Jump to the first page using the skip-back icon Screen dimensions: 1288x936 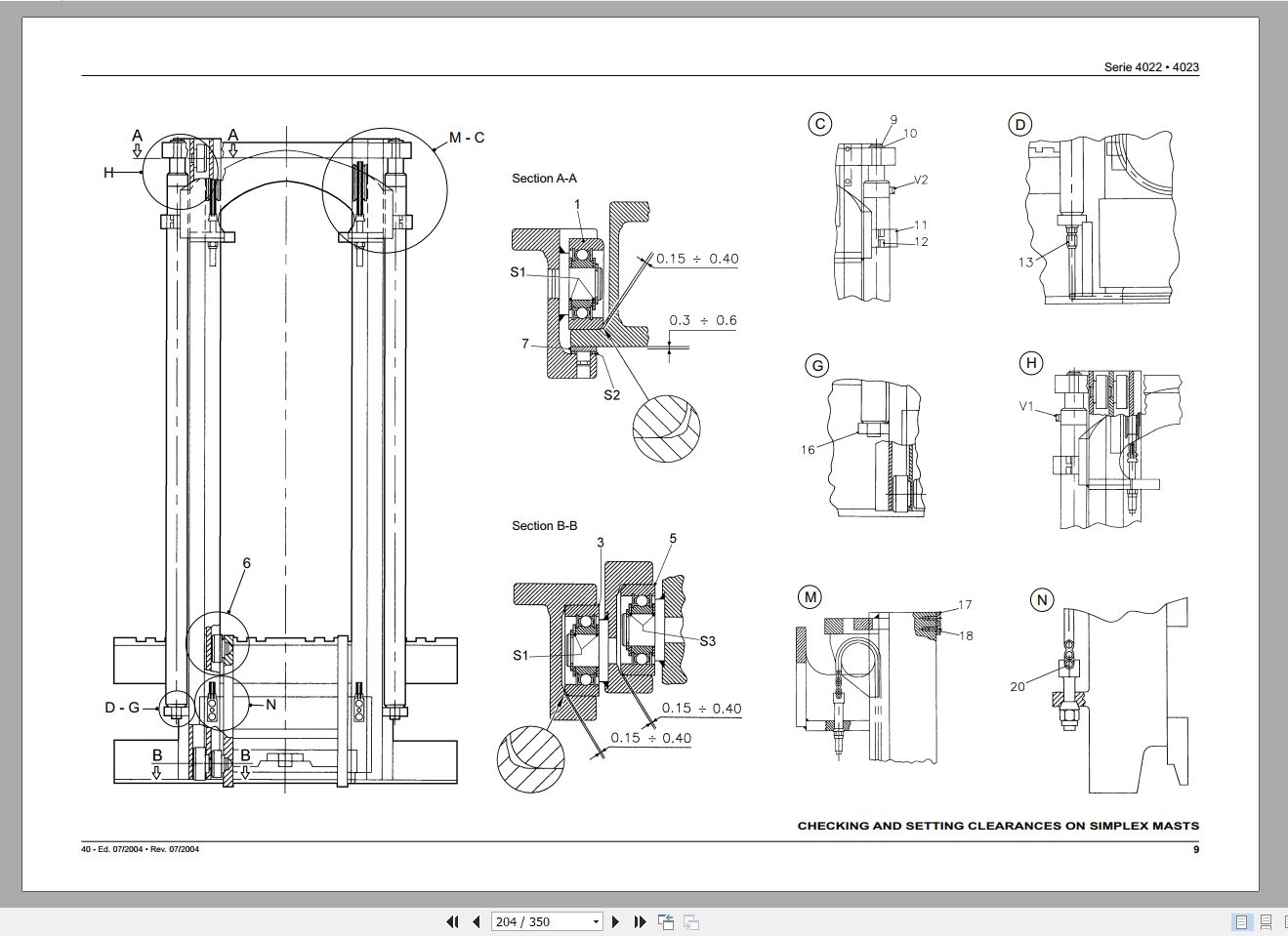pyautogui.click(x=452, y=921)
